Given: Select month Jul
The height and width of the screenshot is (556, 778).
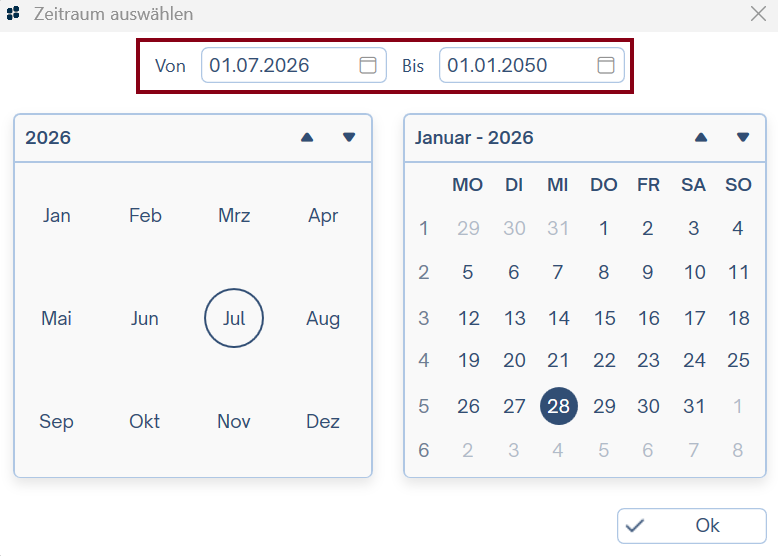Looking at the screenshot, I should (234, 319).
